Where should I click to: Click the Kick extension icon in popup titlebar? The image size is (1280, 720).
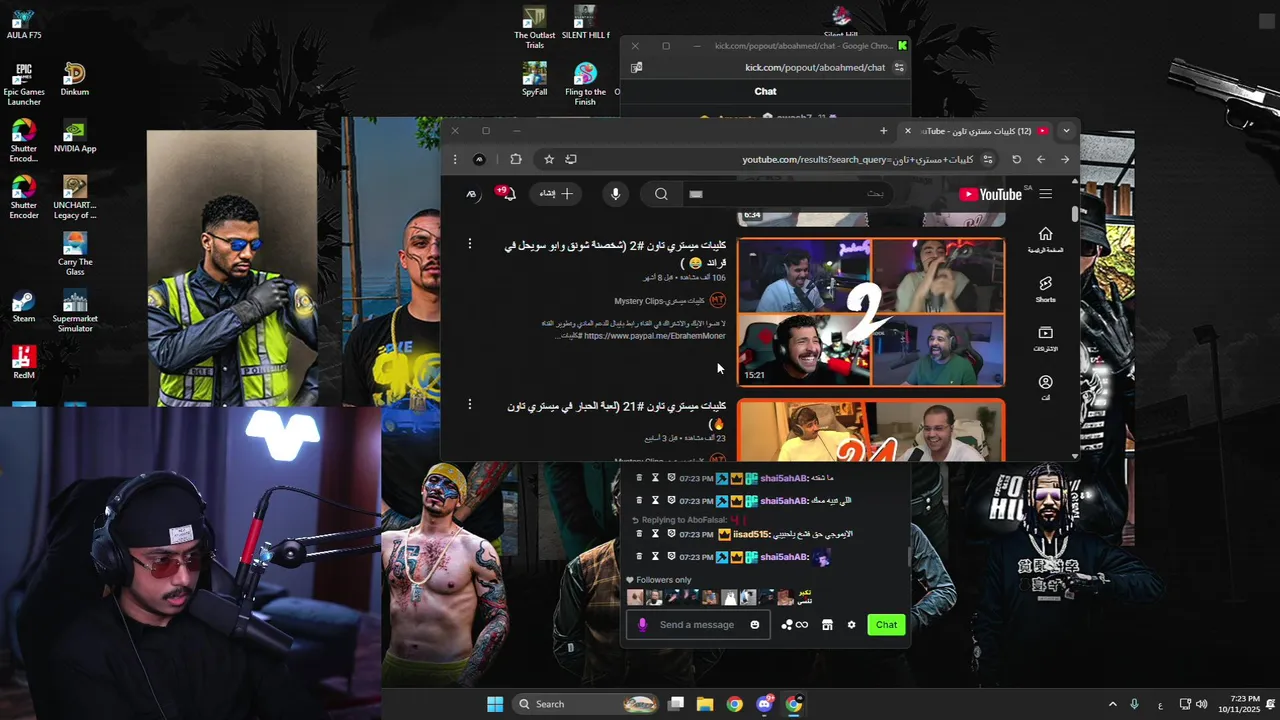point(902,46)
